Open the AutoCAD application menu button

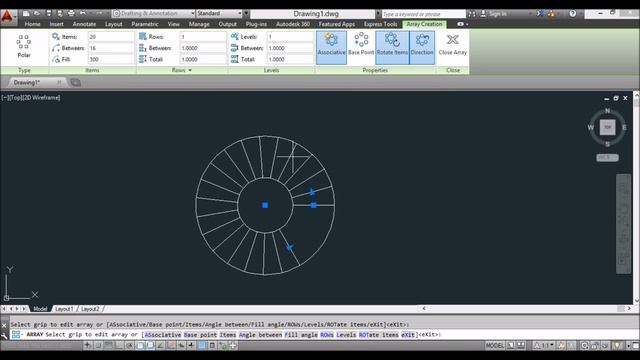tap(8, 17)
